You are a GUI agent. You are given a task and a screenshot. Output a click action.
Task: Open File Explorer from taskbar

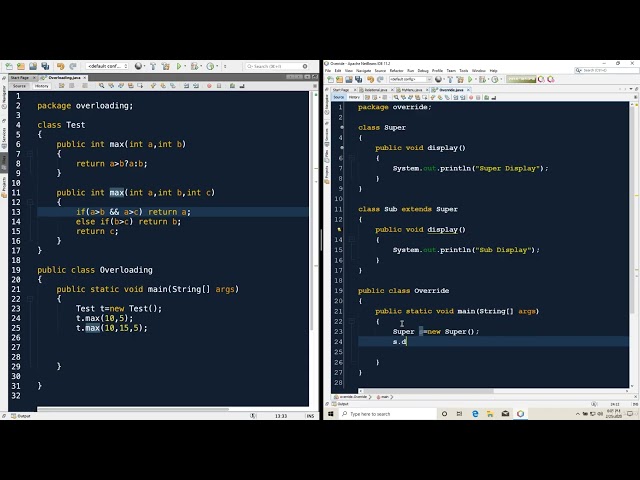[490, 414]
